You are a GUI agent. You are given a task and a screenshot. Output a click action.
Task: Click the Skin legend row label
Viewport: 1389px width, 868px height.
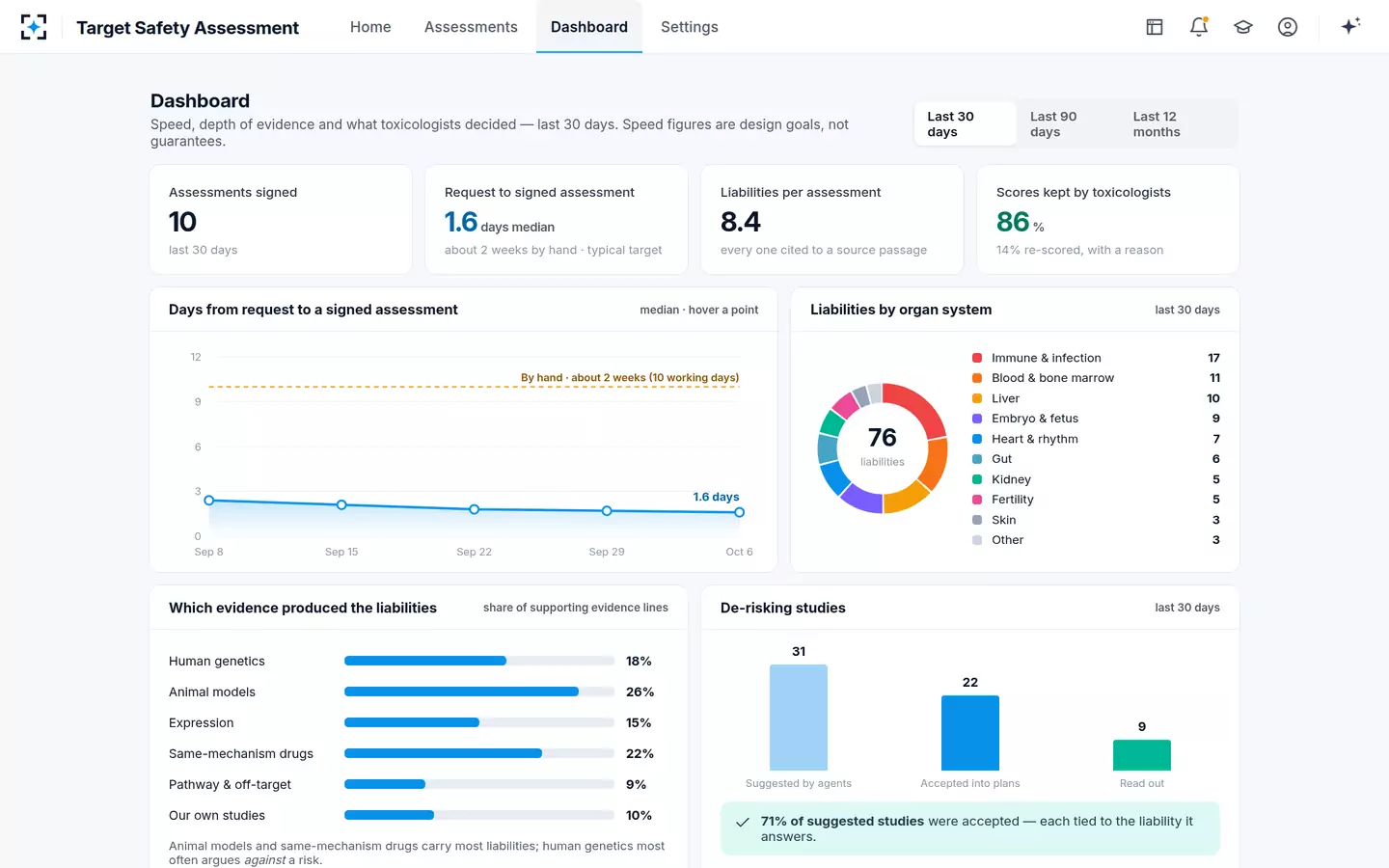click(x=1004, y=520)
